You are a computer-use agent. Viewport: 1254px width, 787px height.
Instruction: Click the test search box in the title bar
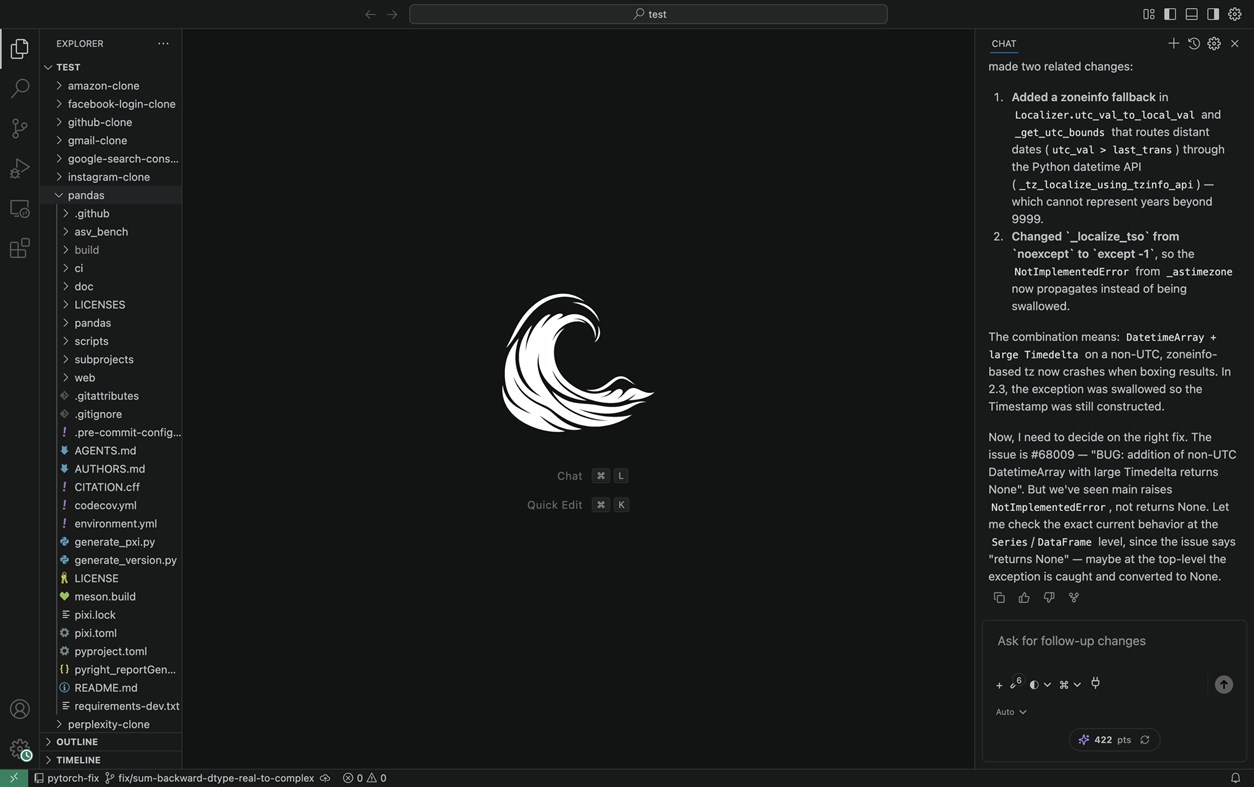[648, 14]
